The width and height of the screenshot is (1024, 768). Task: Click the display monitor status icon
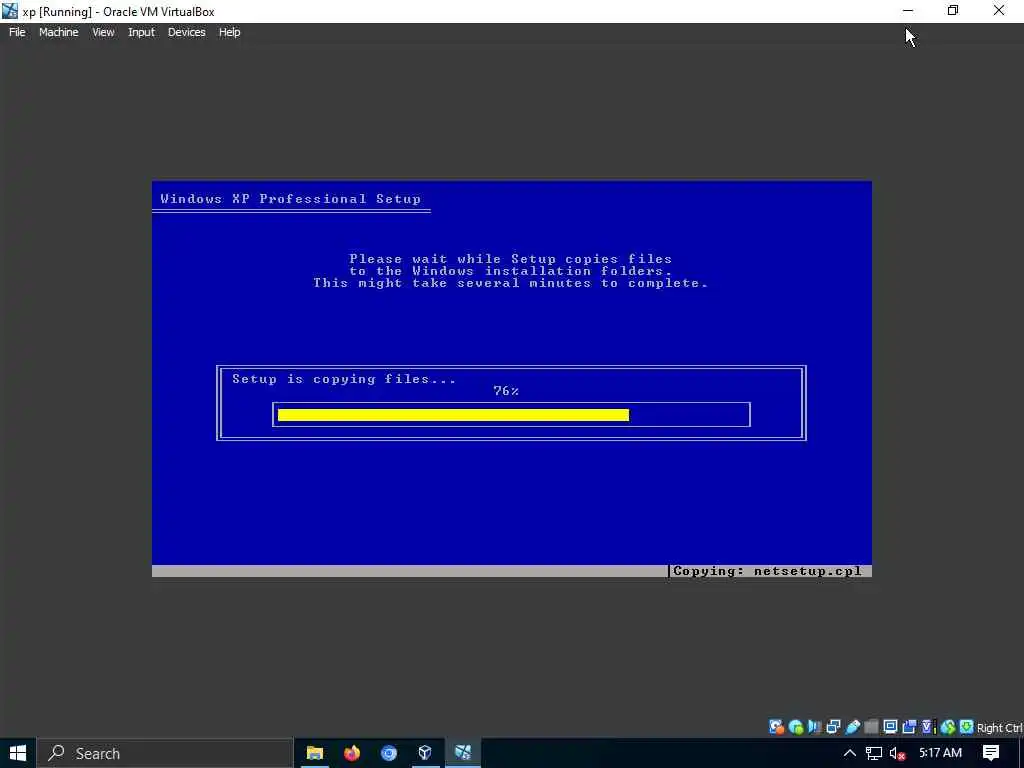point(890,727)
